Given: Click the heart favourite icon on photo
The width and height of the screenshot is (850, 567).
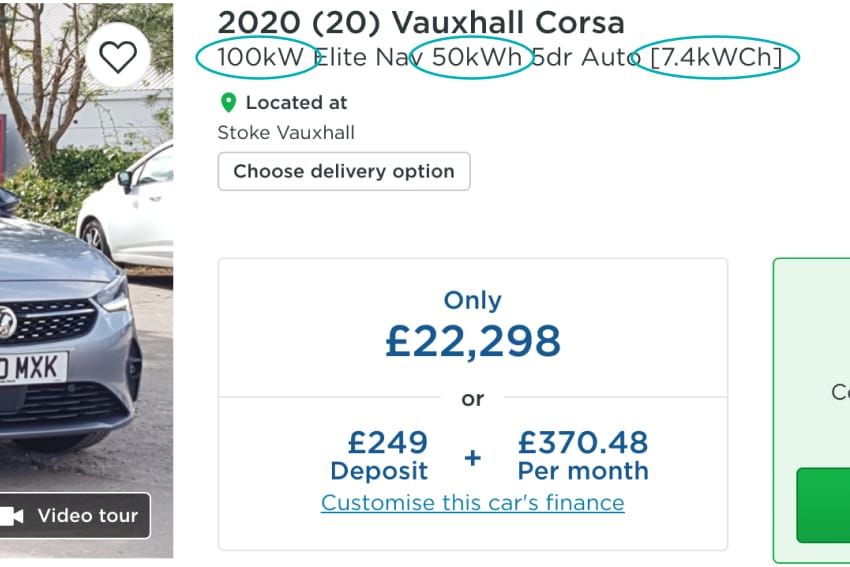Looking at the screenshot, I should pyautogui.click(x=118, y=56).
